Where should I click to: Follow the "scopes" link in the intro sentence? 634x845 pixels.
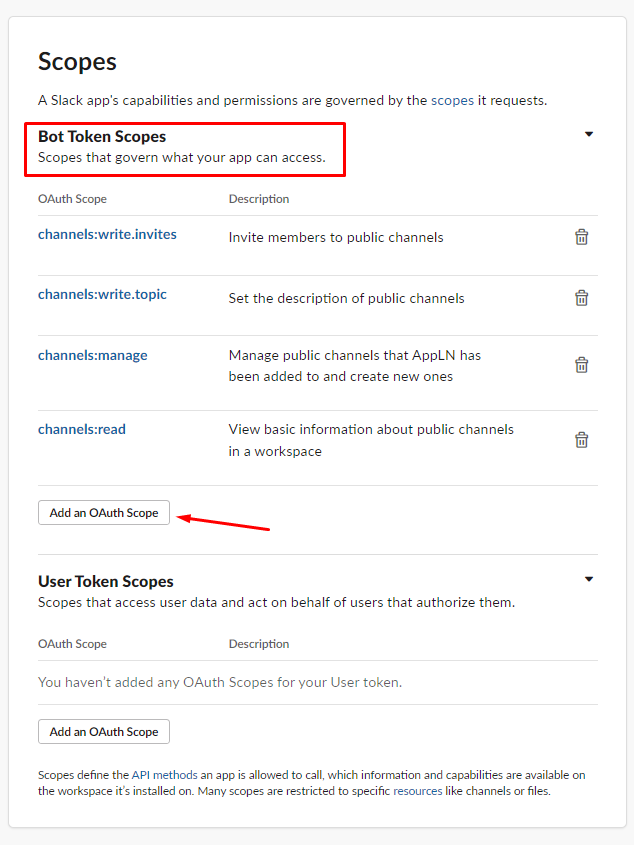click(453, 101)
